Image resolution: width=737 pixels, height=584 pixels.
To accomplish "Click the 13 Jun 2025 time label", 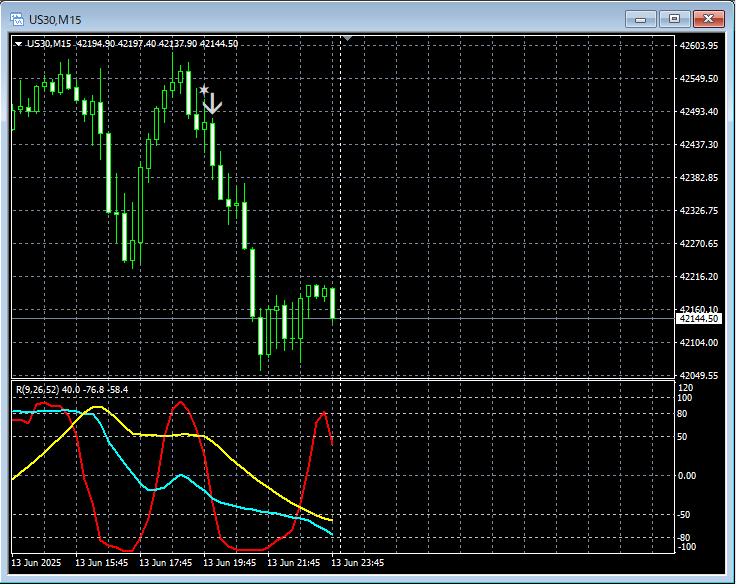I will [36, 562].
